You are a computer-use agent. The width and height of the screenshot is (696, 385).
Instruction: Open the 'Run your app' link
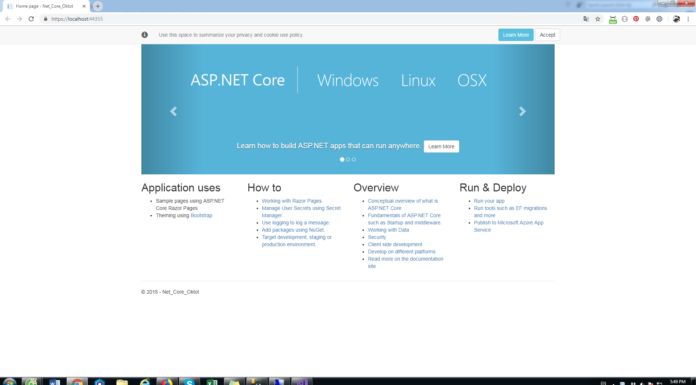(x=489, y=201)
